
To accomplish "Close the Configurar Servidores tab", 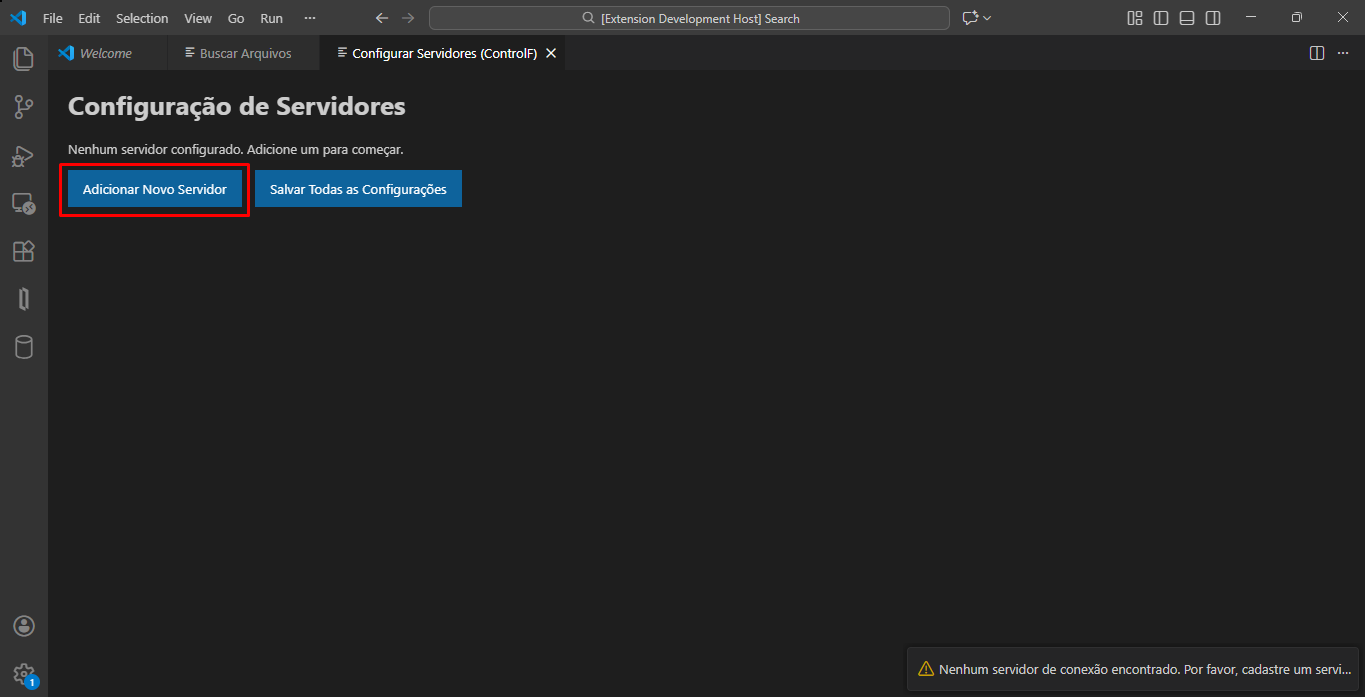I will [551, 53].
